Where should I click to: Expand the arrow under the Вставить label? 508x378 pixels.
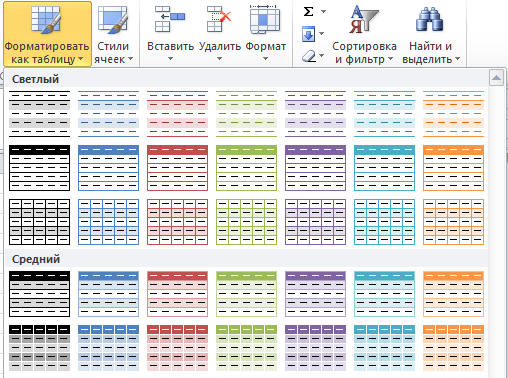click(x=170, y=59)
